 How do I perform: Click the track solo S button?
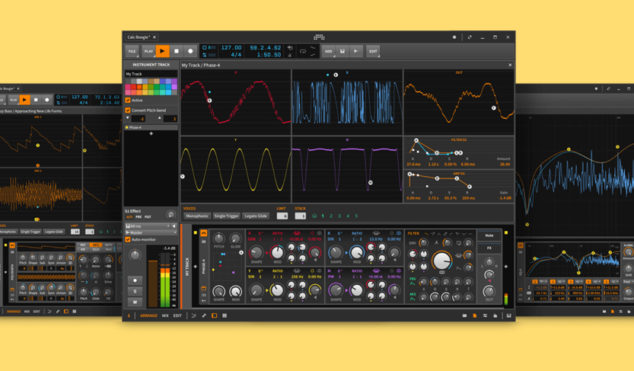135,291
